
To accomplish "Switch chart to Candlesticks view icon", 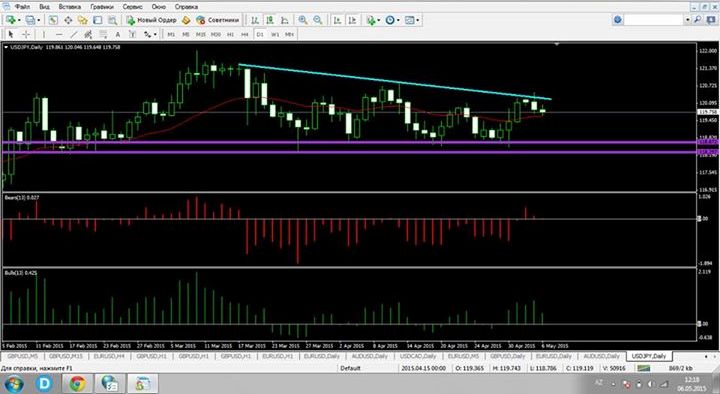I will pyautogui.click(x=270, y=20).
